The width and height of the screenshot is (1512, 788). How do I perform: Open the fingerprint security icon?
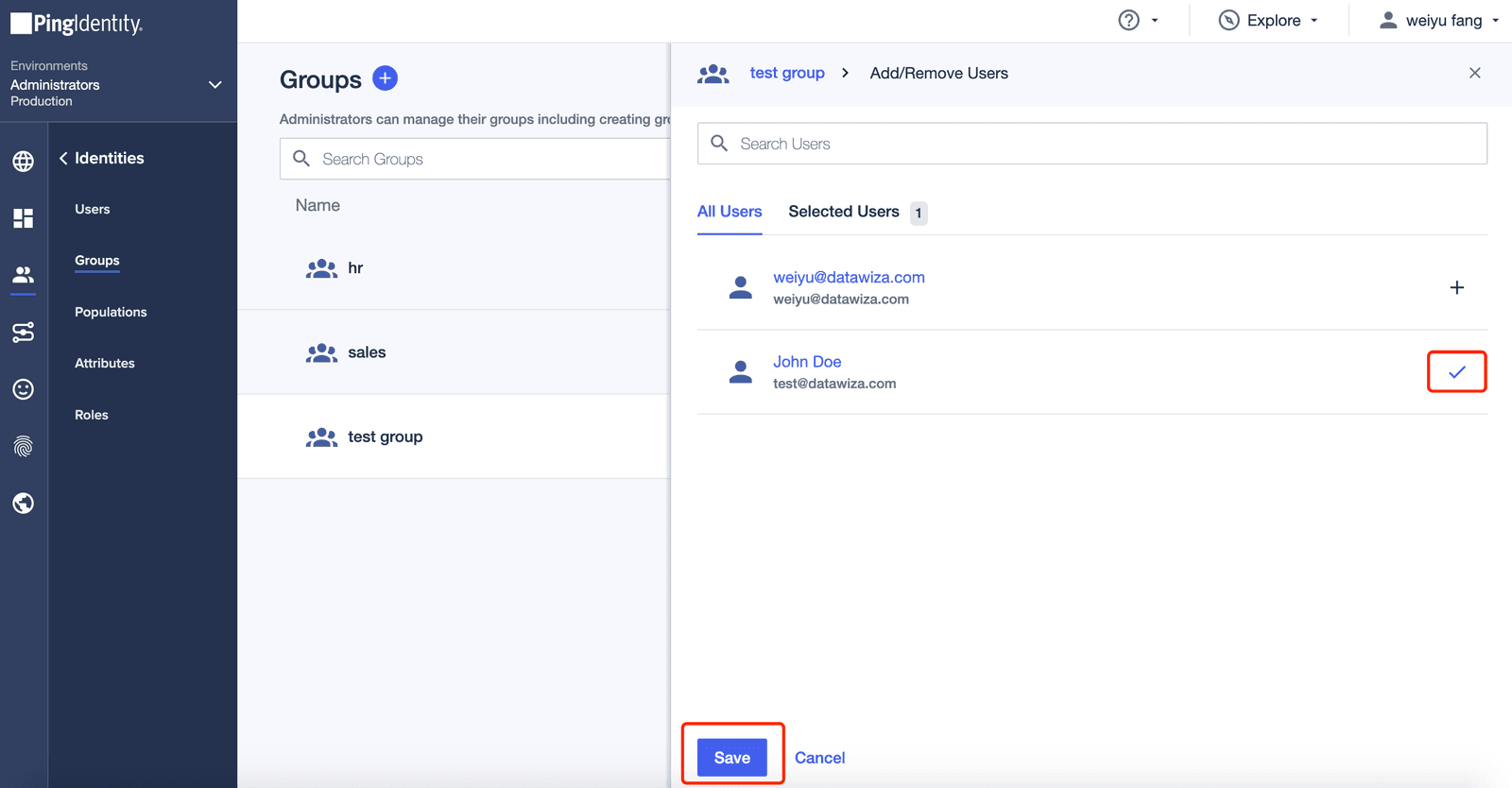(x=24, y=446)
